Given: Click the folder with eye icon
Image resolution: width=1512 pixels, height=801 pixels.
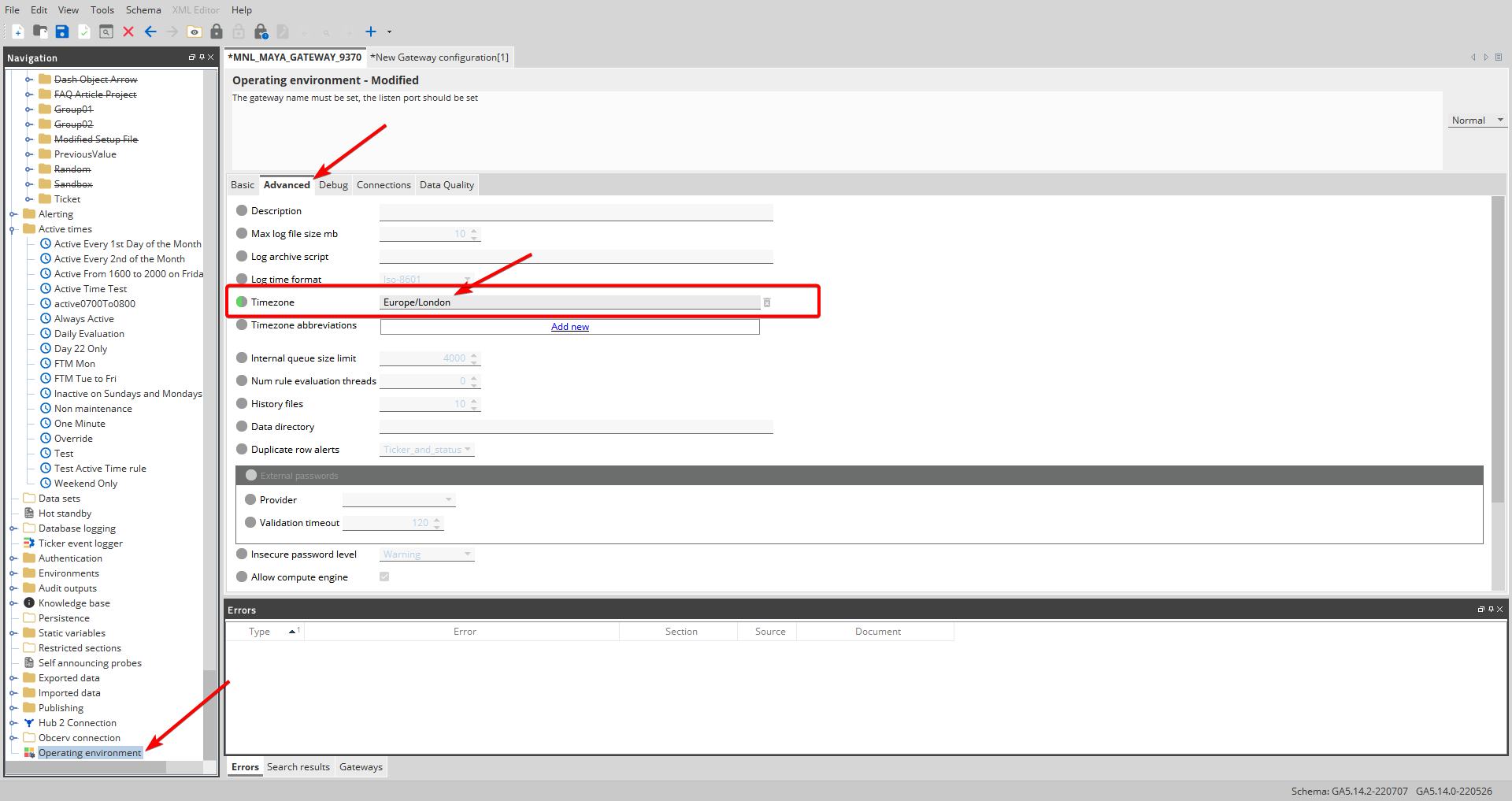Looking at the screenshot, I should click(x=195, y=32).
